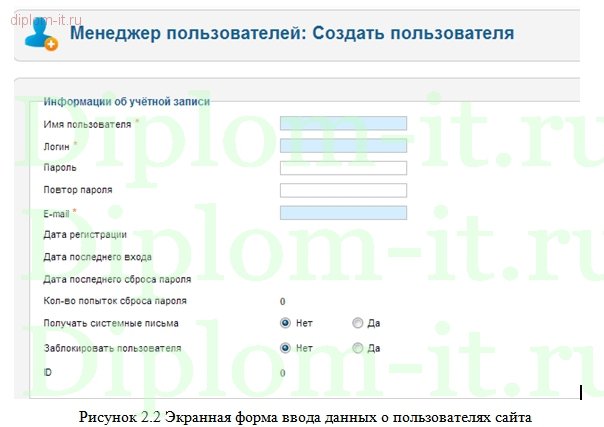Click the 'Дата последнего входа' label

click(97, 257)
